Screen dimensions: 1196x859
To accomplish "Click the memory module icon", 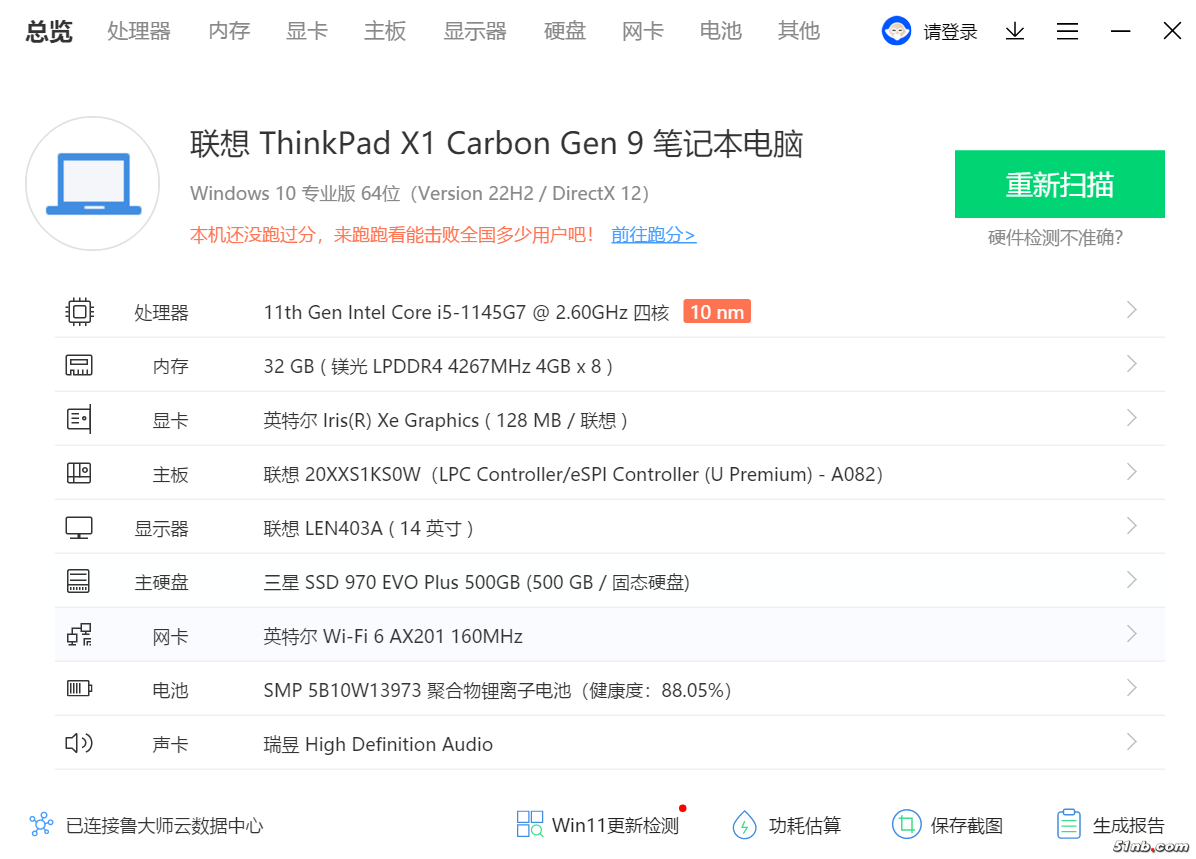I will click(x=79, y=366).
